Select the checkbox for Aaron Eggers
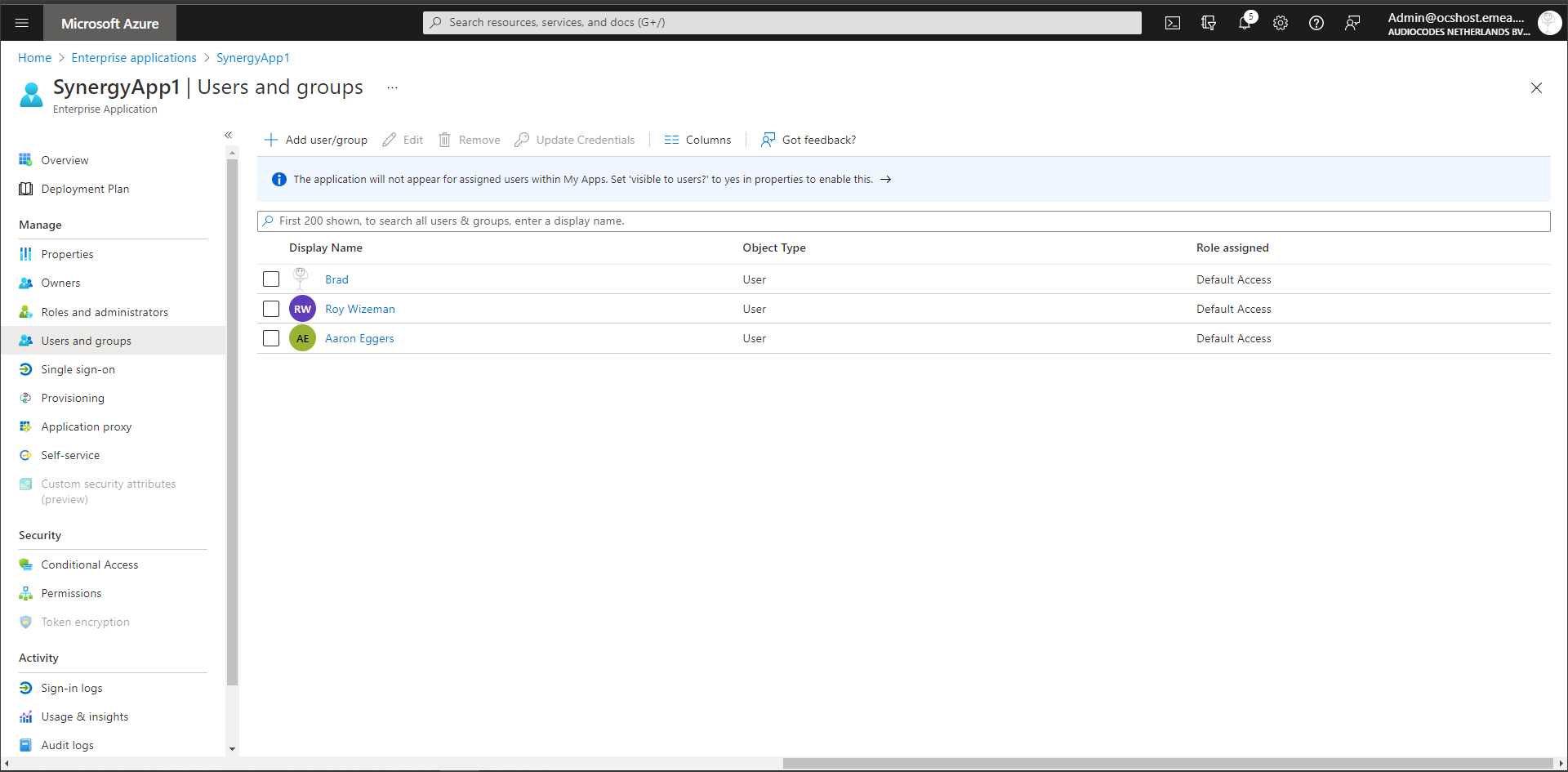This screenshot has height=772, width=1568. tap(271, 338)
